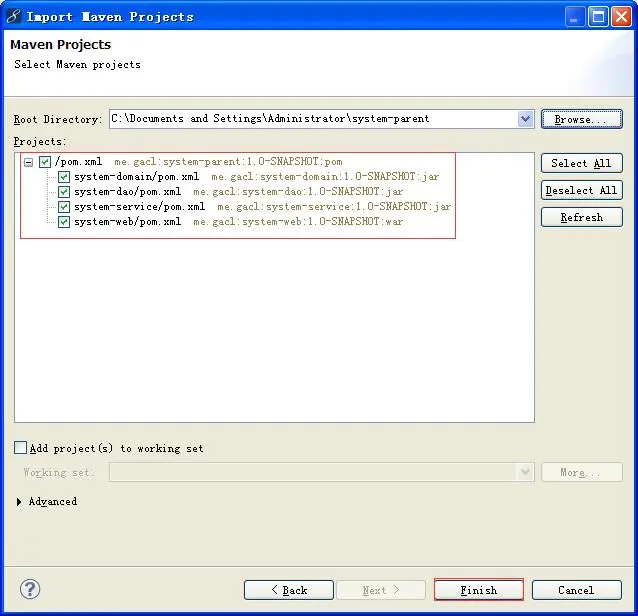638x616 pixels.
Task: Click text me.gacl:system-dao:1.0-SNAPSHOT:jar
Action: pyautogui.click(x=298, y=192)
